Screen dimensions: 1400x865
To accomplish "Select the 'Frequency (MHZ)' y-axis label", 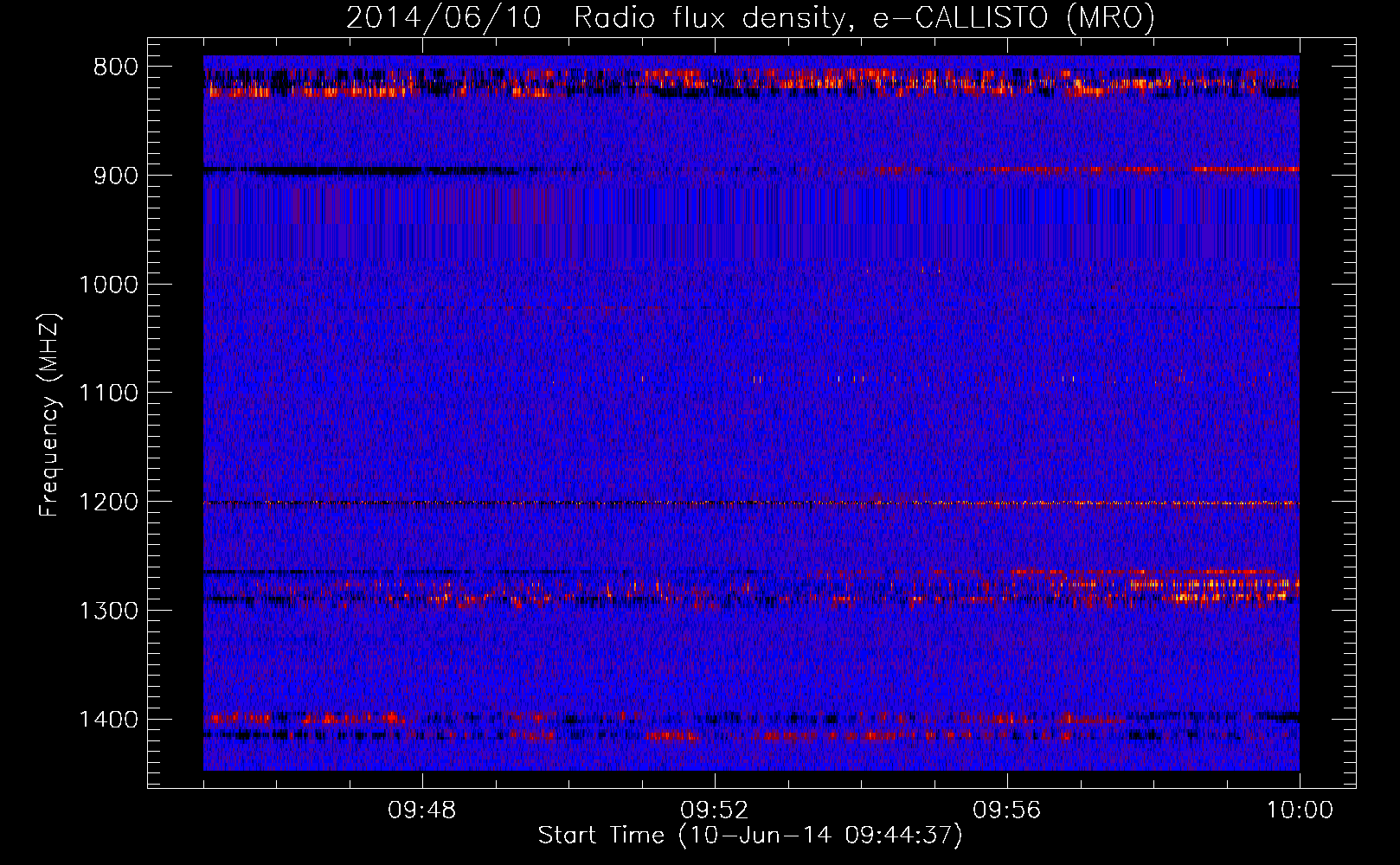I will (x=49, y=415).
